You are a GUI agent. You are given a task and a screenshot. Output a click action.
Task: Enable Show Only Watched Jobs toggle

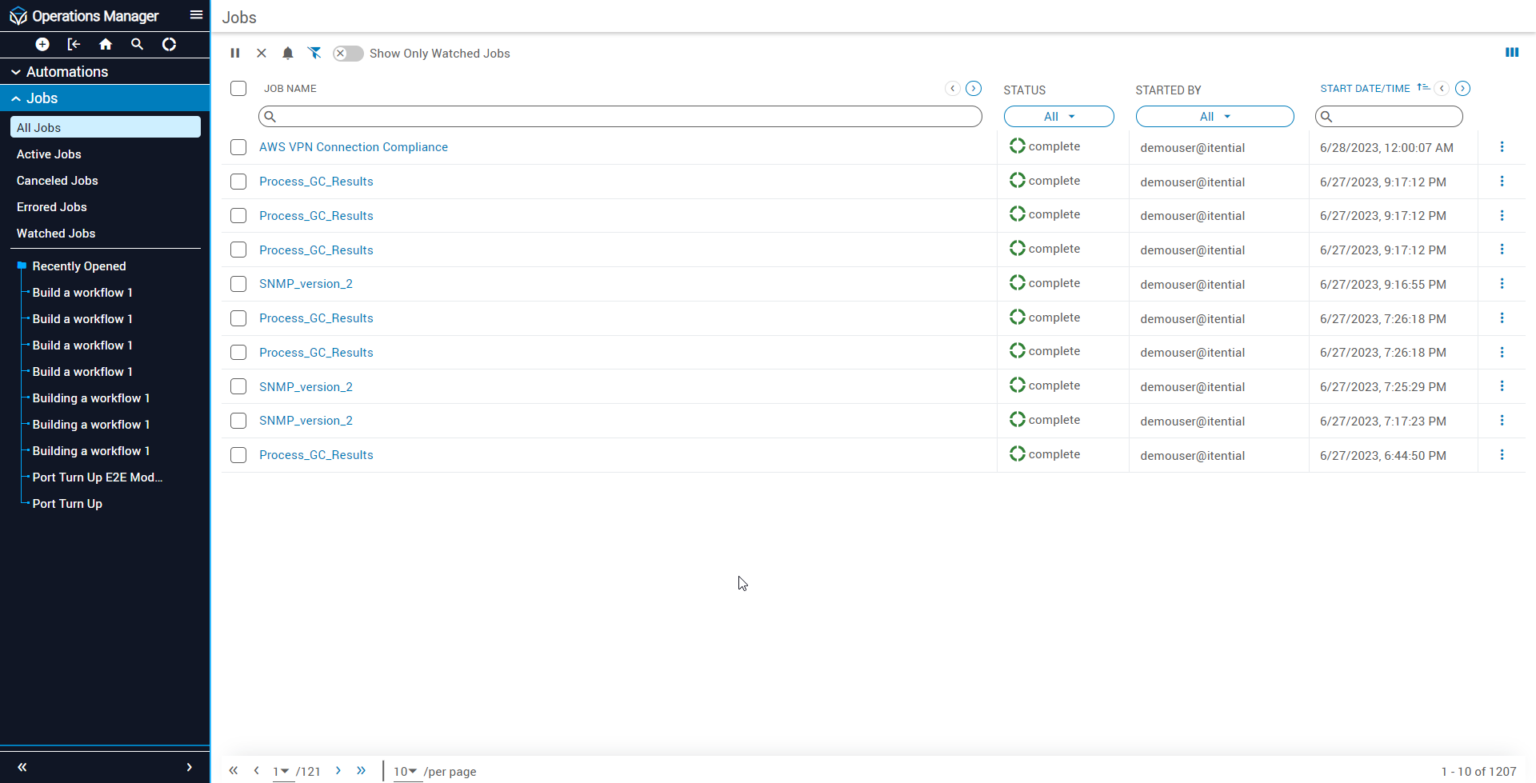(x=348, y=53)
